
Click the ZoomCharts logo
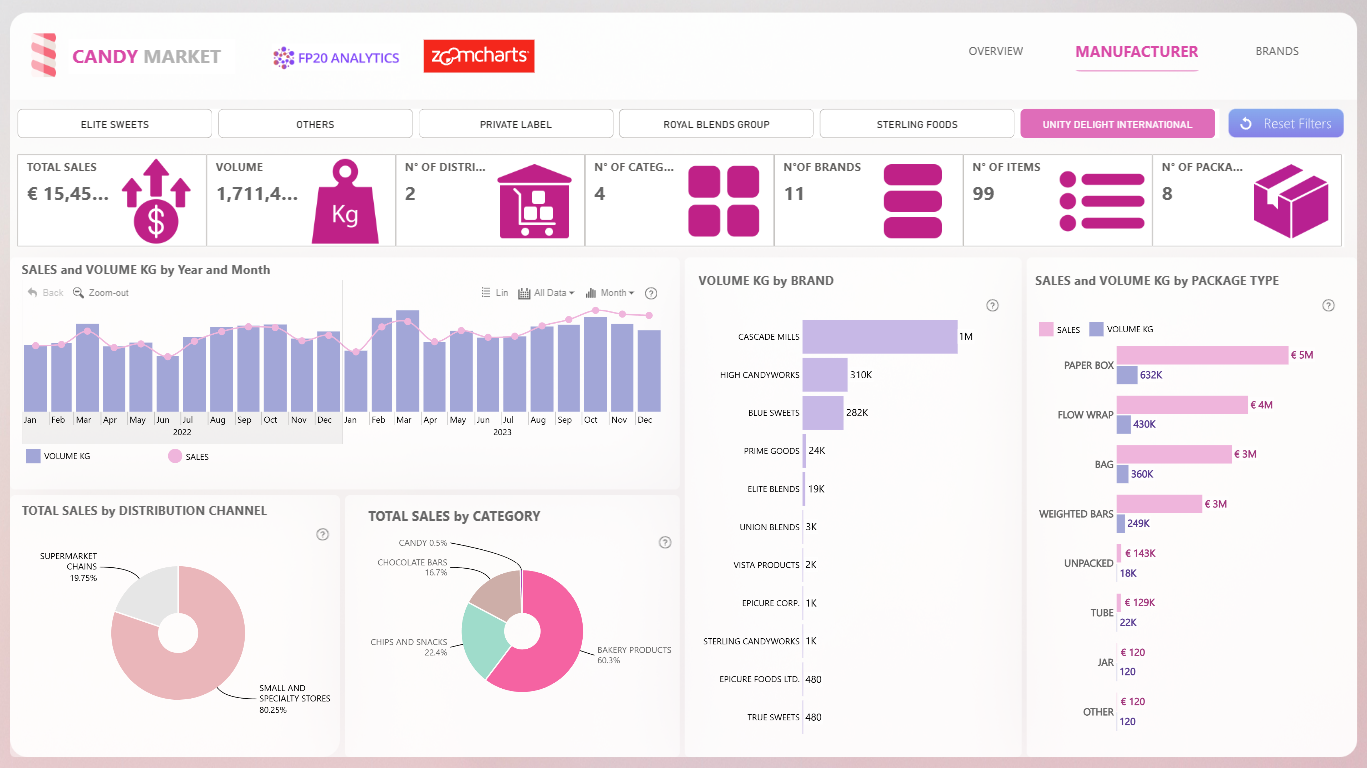[x=479, y=56]
